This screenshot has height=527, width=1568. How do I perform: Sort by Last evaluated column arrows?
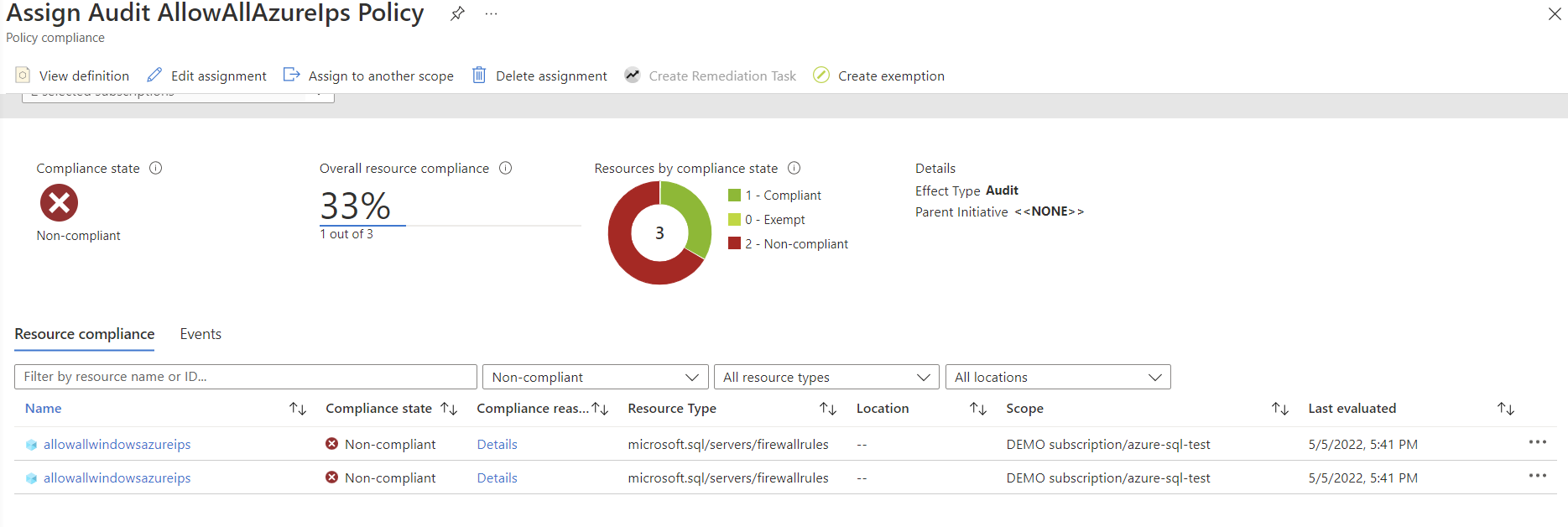tap(1506, 409)
